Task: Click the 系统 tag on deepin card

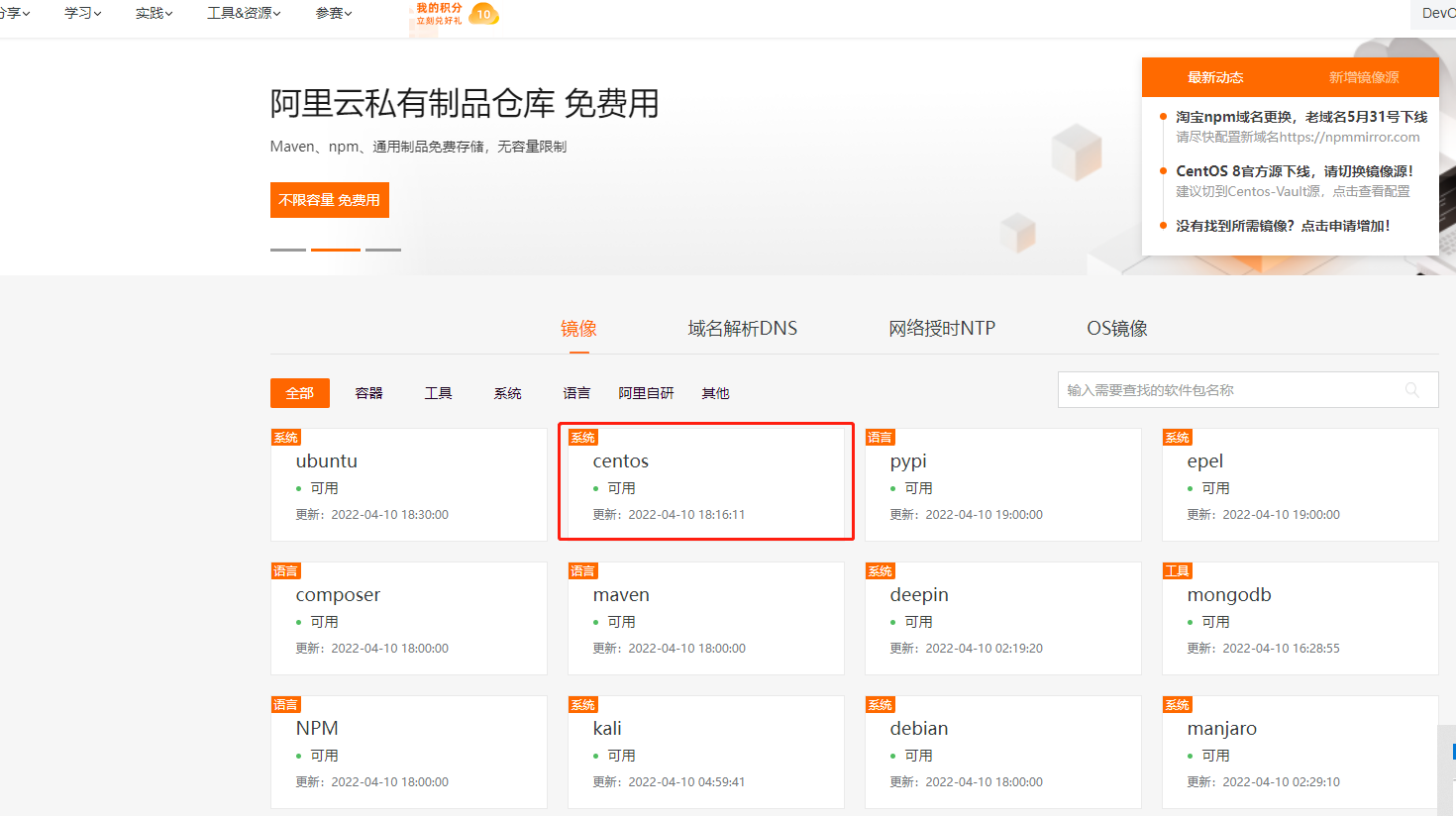Action: [881, 571]
